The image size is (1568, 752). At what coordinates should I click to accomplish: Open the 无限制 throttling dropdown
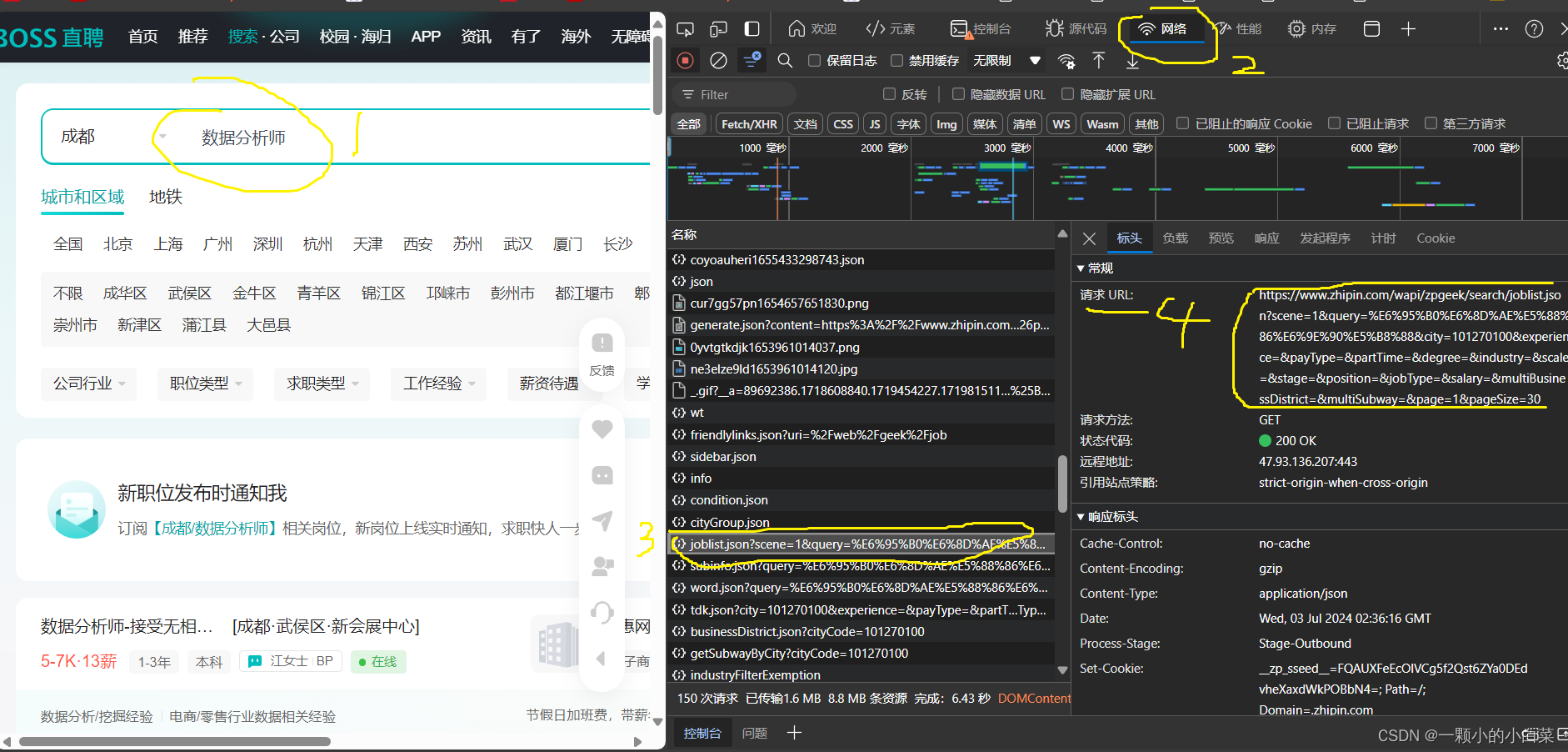[1007, 60]
